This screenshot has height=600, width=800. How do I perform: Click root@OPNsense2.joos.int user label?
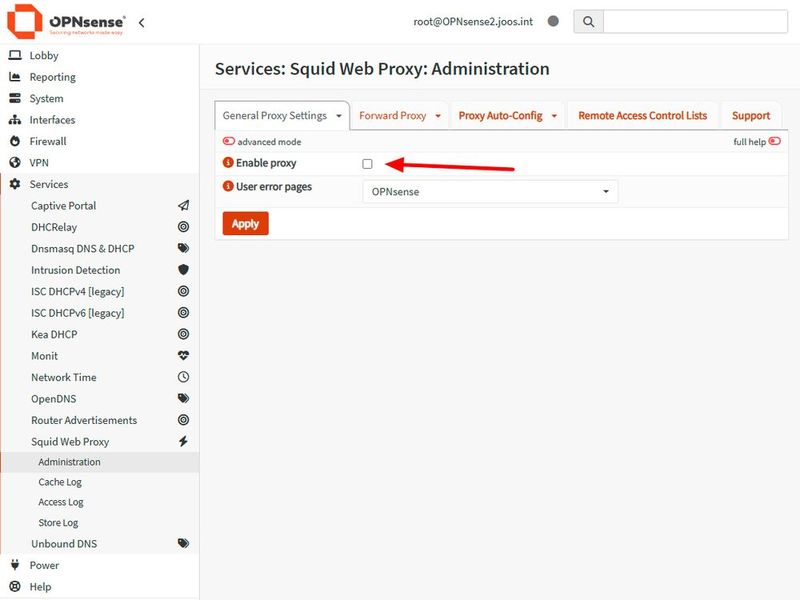(x=473, y=21)
